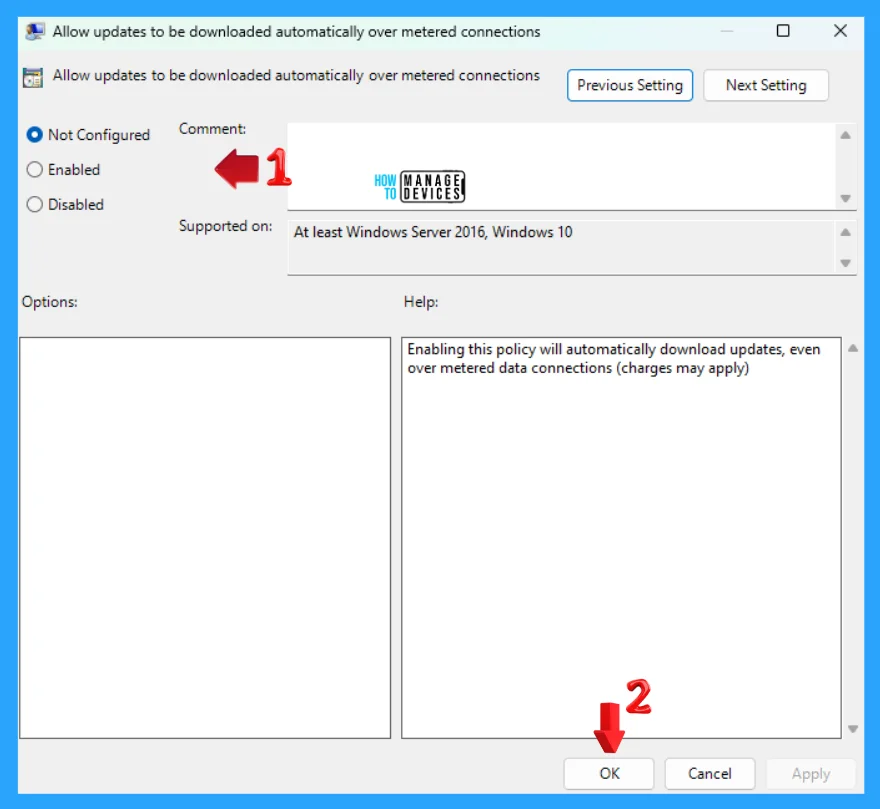Maximize the policy dialog window

tap(783, 31)
